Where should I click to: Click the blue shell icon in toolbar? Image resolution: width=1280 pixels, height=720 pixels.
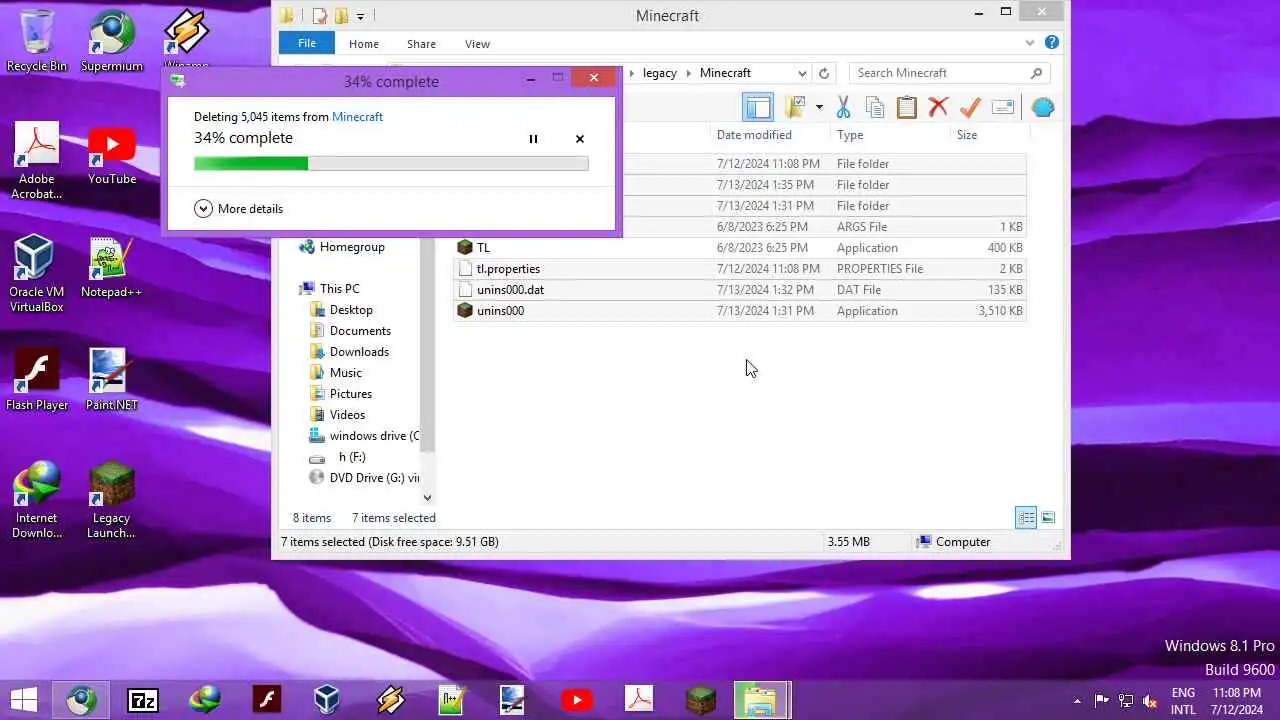pyautogui.click(x=1043, y=107)
